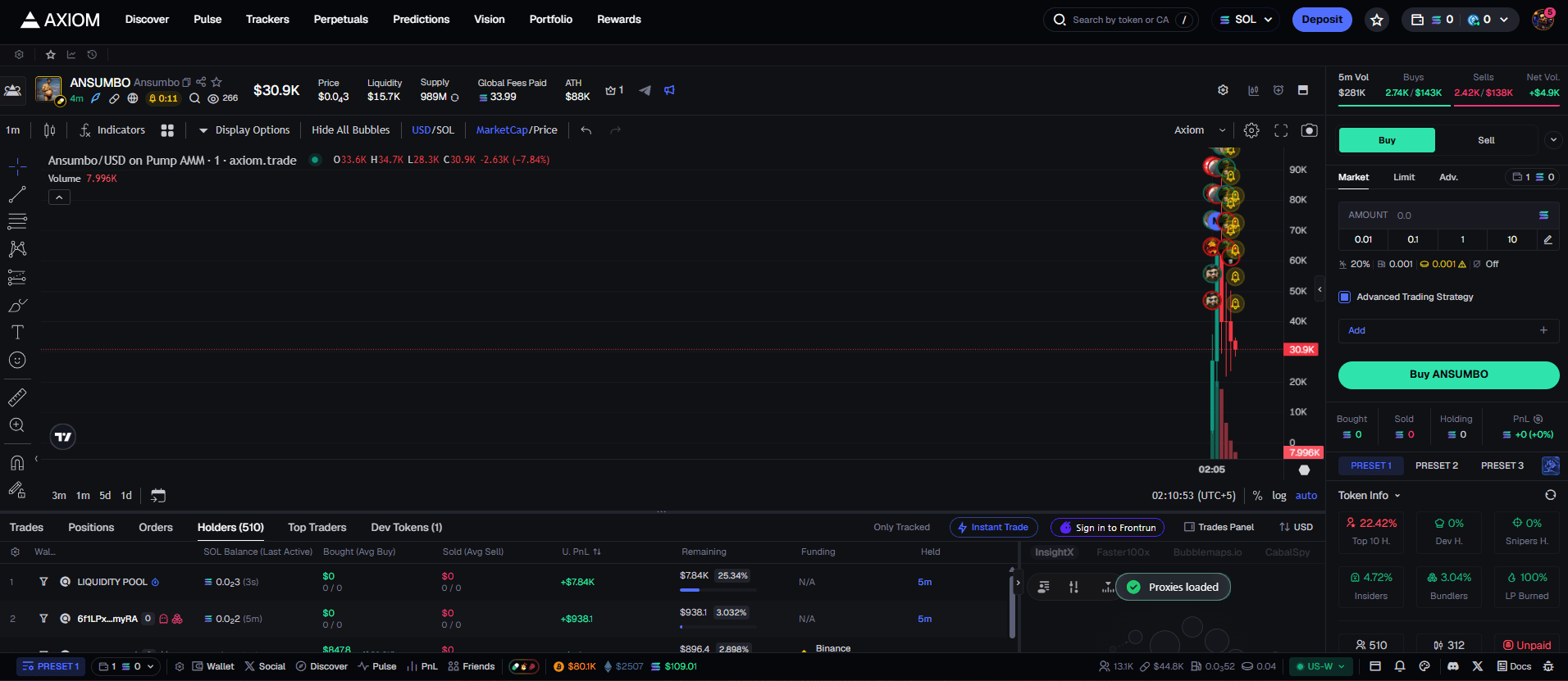This screenshot has width=1568, height=681.
Task: Open chart settings gear next to Axiom
Action: 1251,130
